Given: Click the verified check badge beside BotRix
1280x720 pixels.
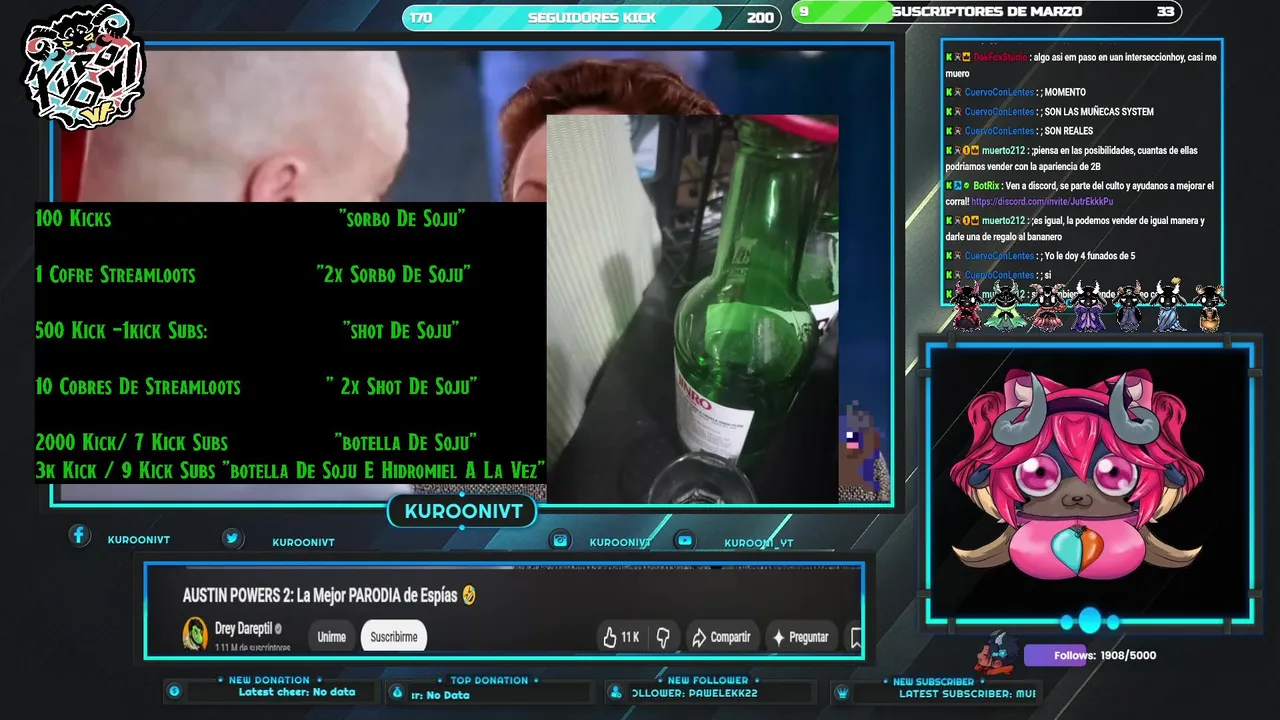Looking at the screenshot, I should pos(967,186).
